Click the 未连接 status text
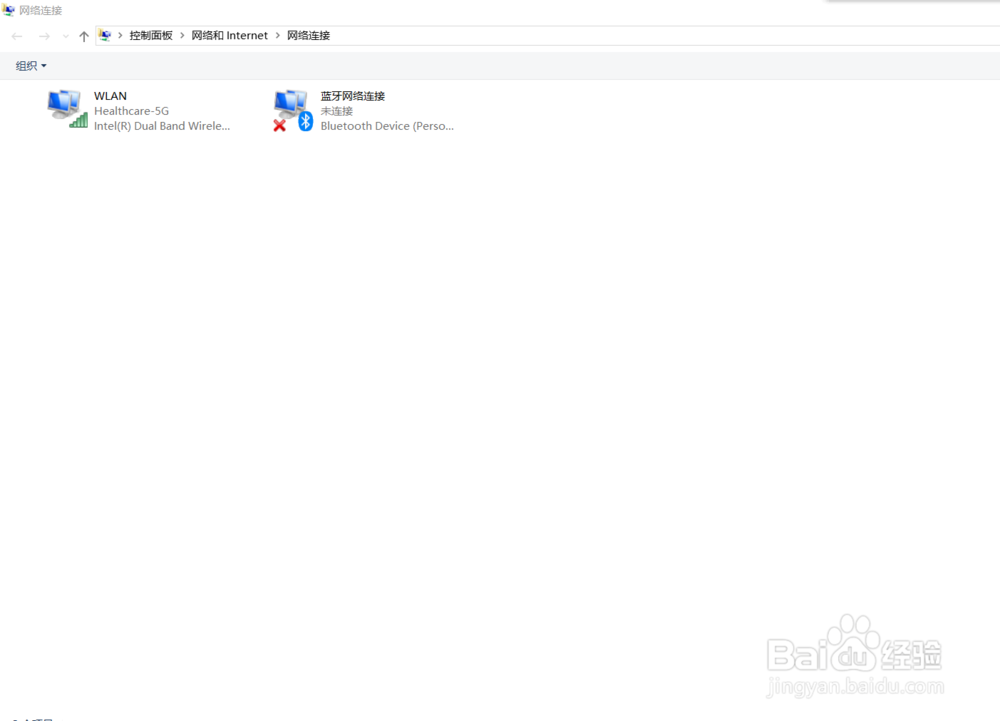Image resolution: width=1000 pixels, height=721 pixels. (337, 111)
